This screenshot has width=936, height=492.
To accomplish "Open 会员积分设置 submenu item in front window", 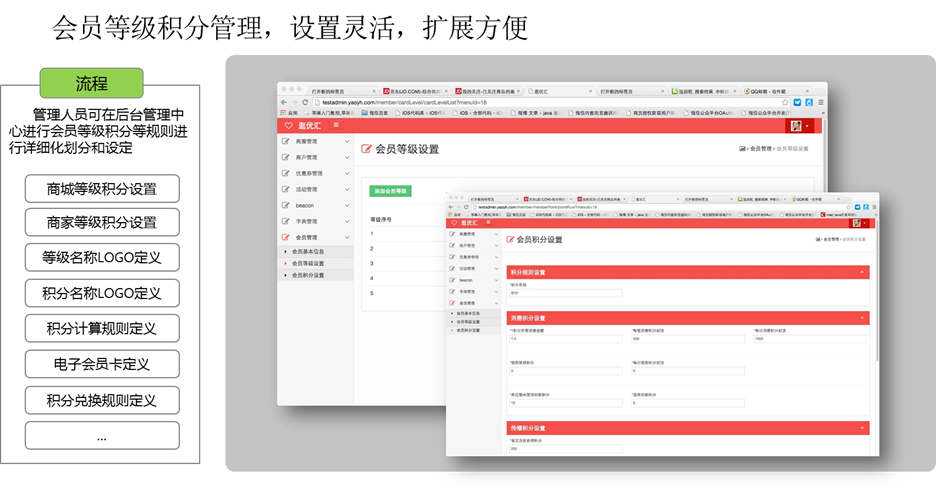I will tap(473, 330).
